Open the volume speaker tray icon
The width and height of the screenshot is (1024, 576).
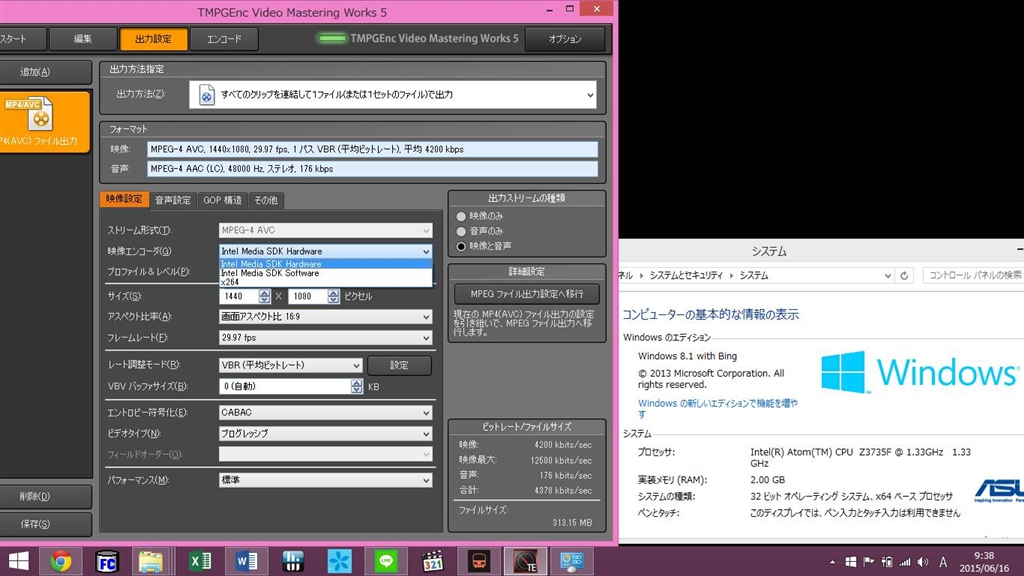tap(923, 562)
